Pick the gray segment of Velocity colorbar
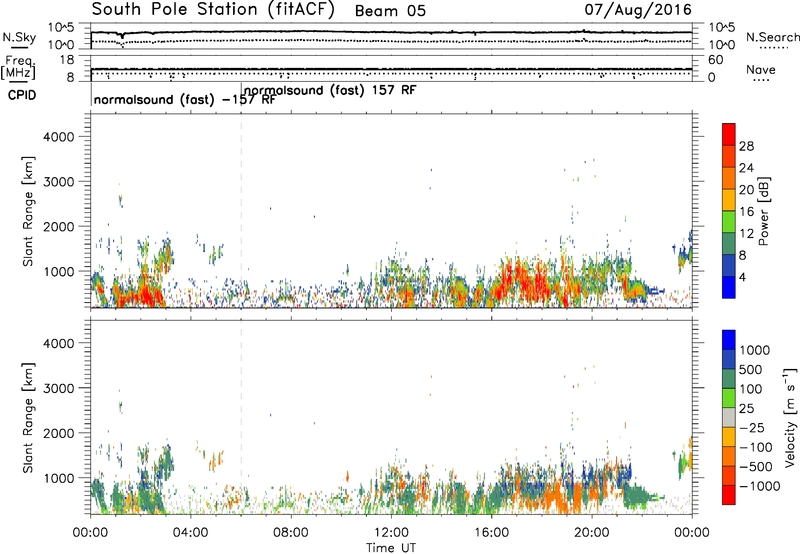The image size is (800, 554). click(729, 418)
